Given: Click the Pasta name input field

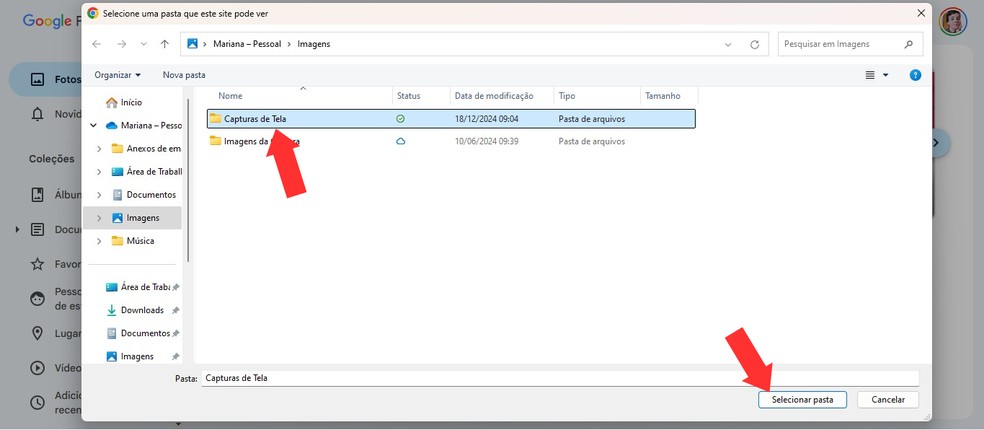Looking at the screenshot, I should coord(560,378).
